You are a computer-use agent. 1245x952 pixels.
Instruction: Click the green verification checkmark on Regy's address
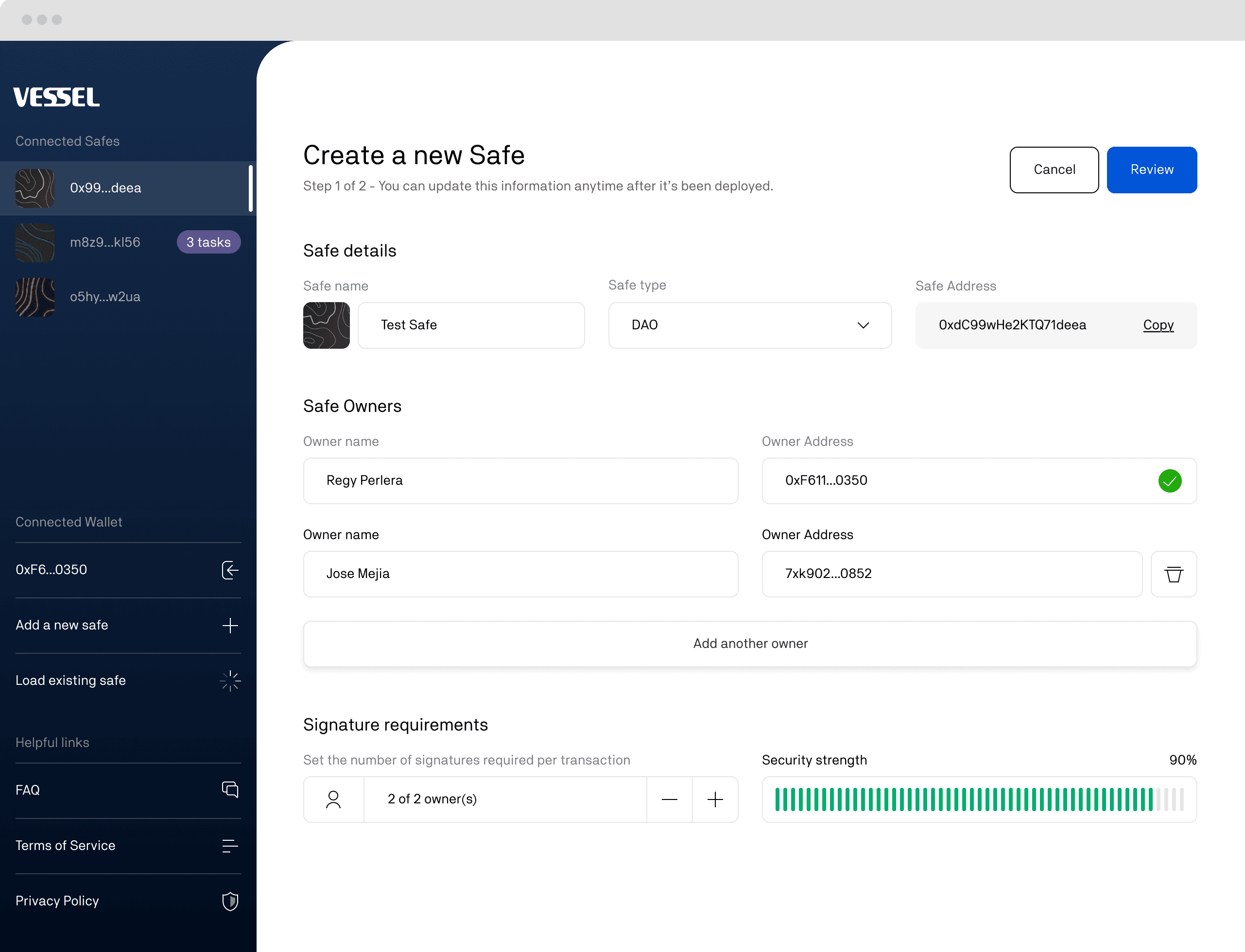pos(1170,480)
